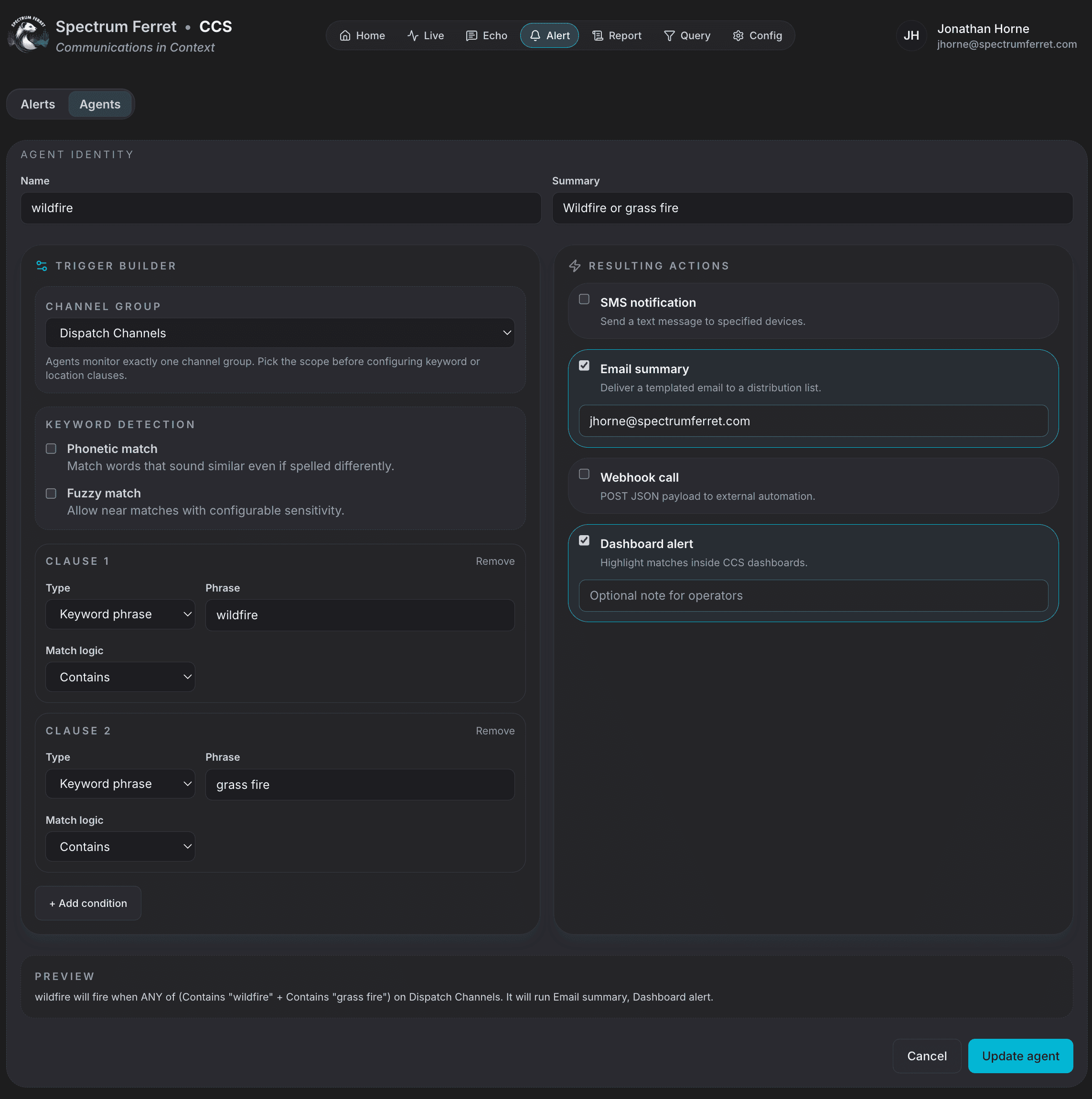1092x1099 pixels.
Task: Click the Alert bell icon
Action: coord(535,35)
